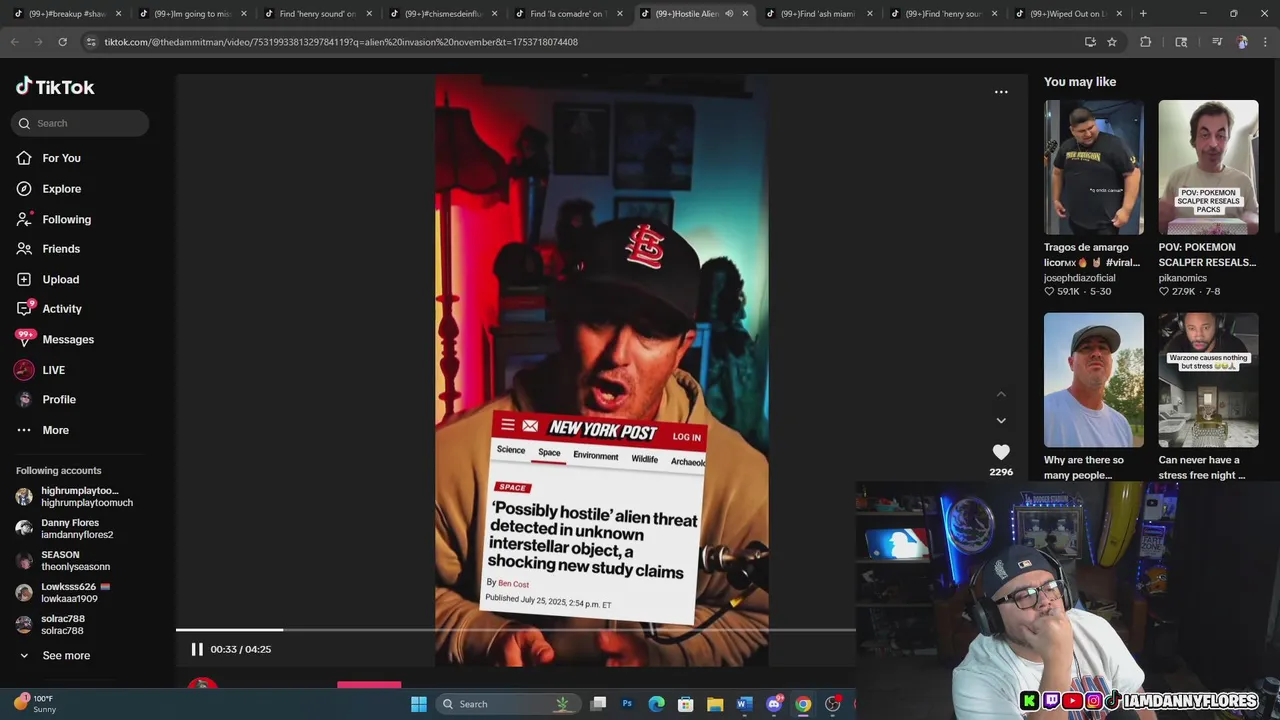The height and width of the screenshot is (720, 1280).
Task: Click the TikTok search field
Action: click(x=81, y=123)
